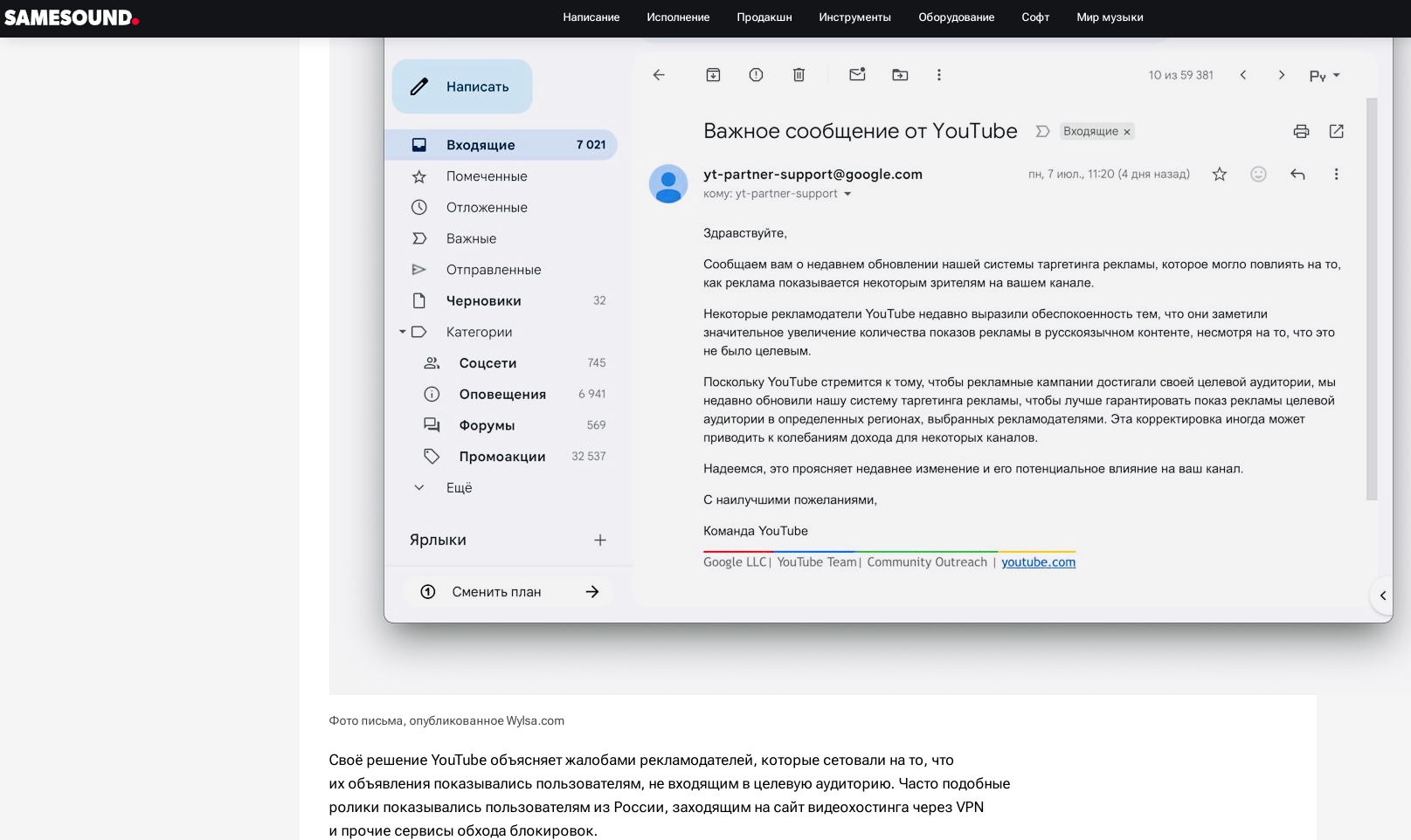Show the side panel with chevron
Image resolution: width=1411 pixels, height=840 pixels.
coord(1382,596)
